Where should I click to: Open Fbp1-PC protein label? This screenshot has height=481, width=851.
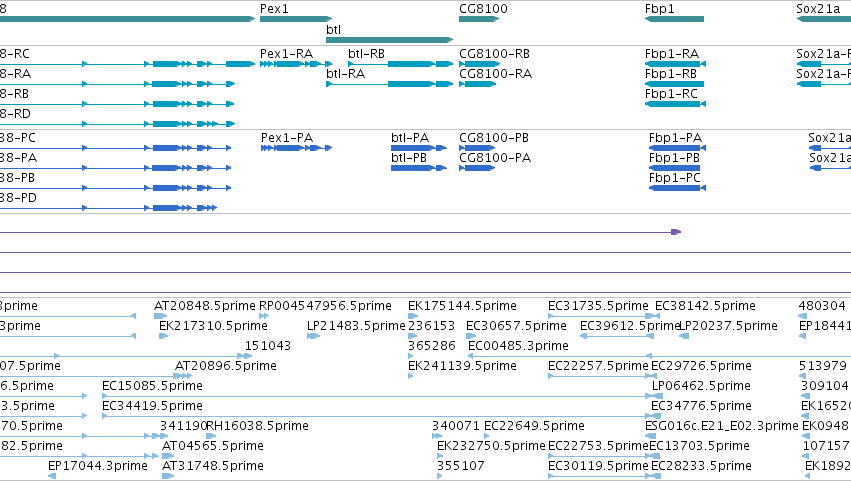pyautogui.click(x=675, y=178)
